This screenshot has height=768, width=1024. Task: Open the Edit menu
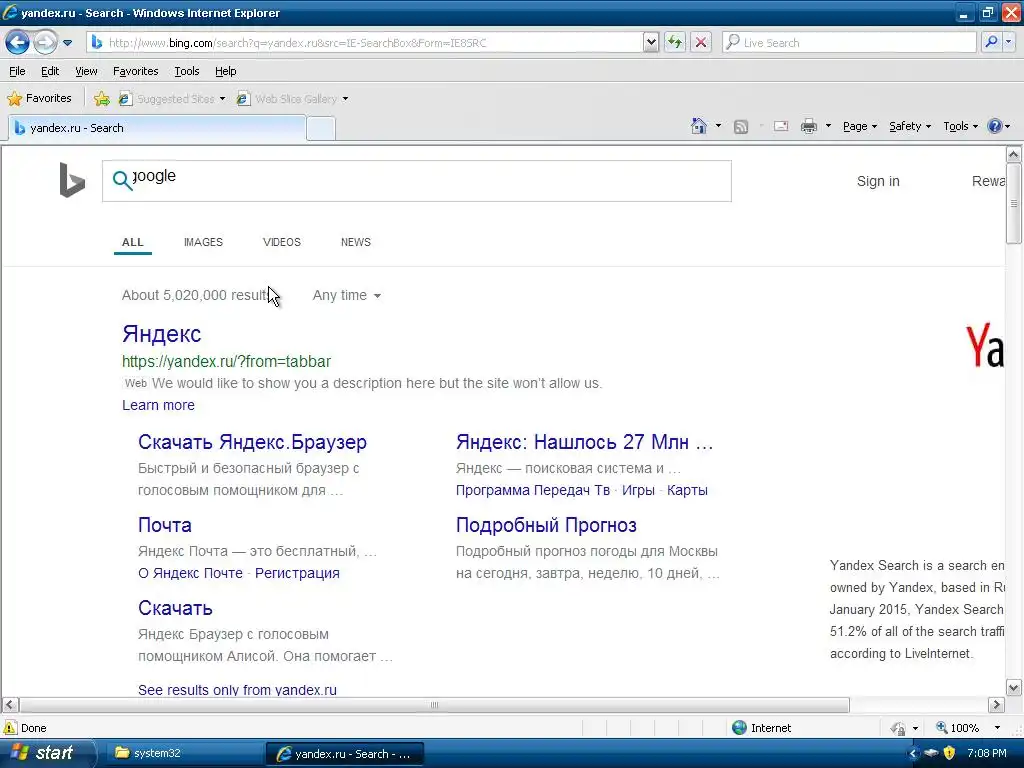(50, 71)
